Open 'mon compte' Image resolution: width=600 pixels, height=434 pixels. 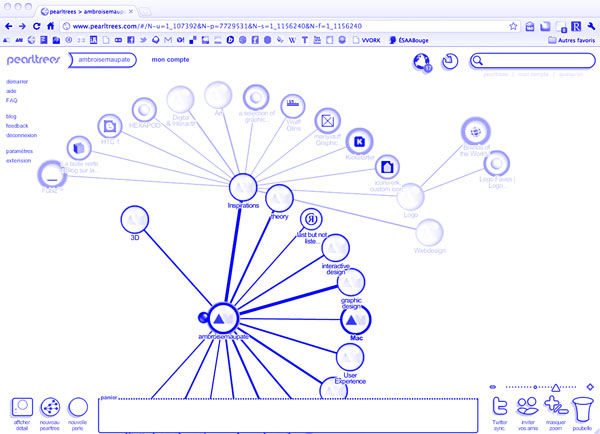(x=170, y=60)
